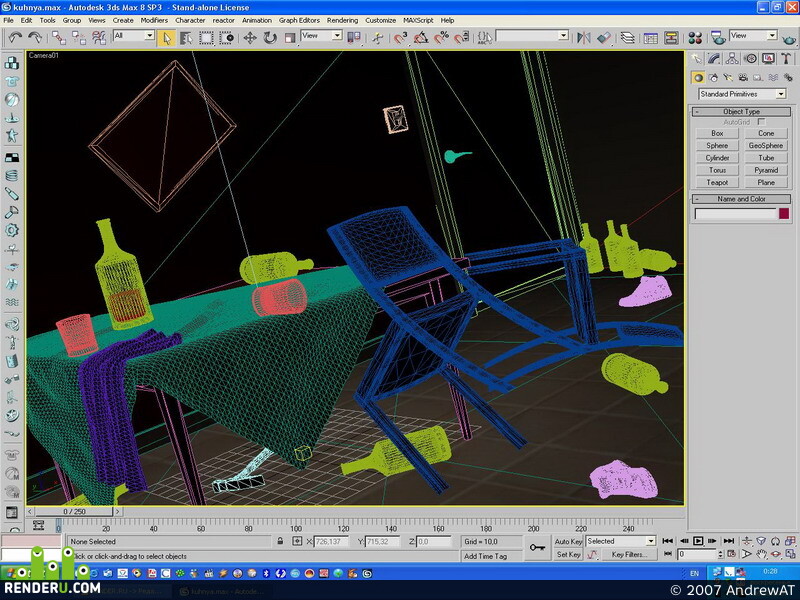Screen dimensions: 800x600
Task: Toggle Auto Key animation mode
Action: tap(568, 541)
